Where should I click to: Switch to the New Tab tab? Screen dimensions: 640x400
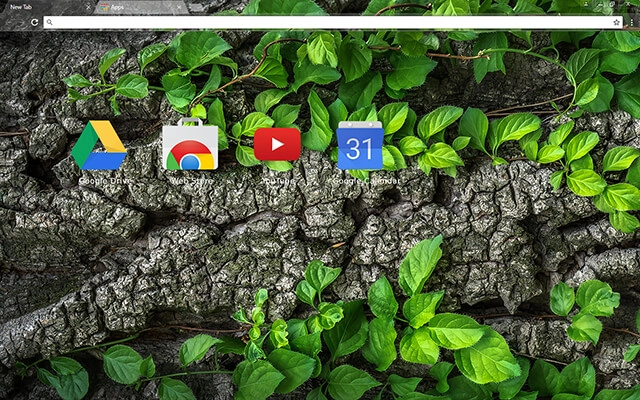point(47,7)
